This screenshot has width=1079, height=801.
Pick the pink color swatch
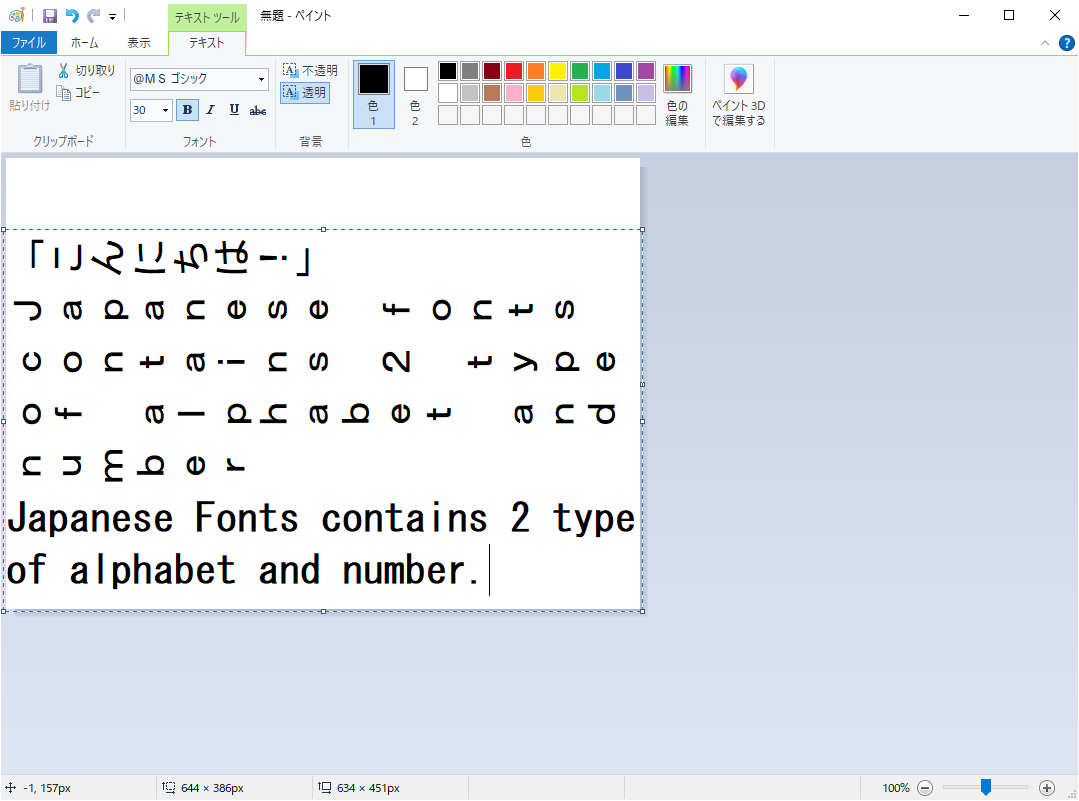point(514,93)
